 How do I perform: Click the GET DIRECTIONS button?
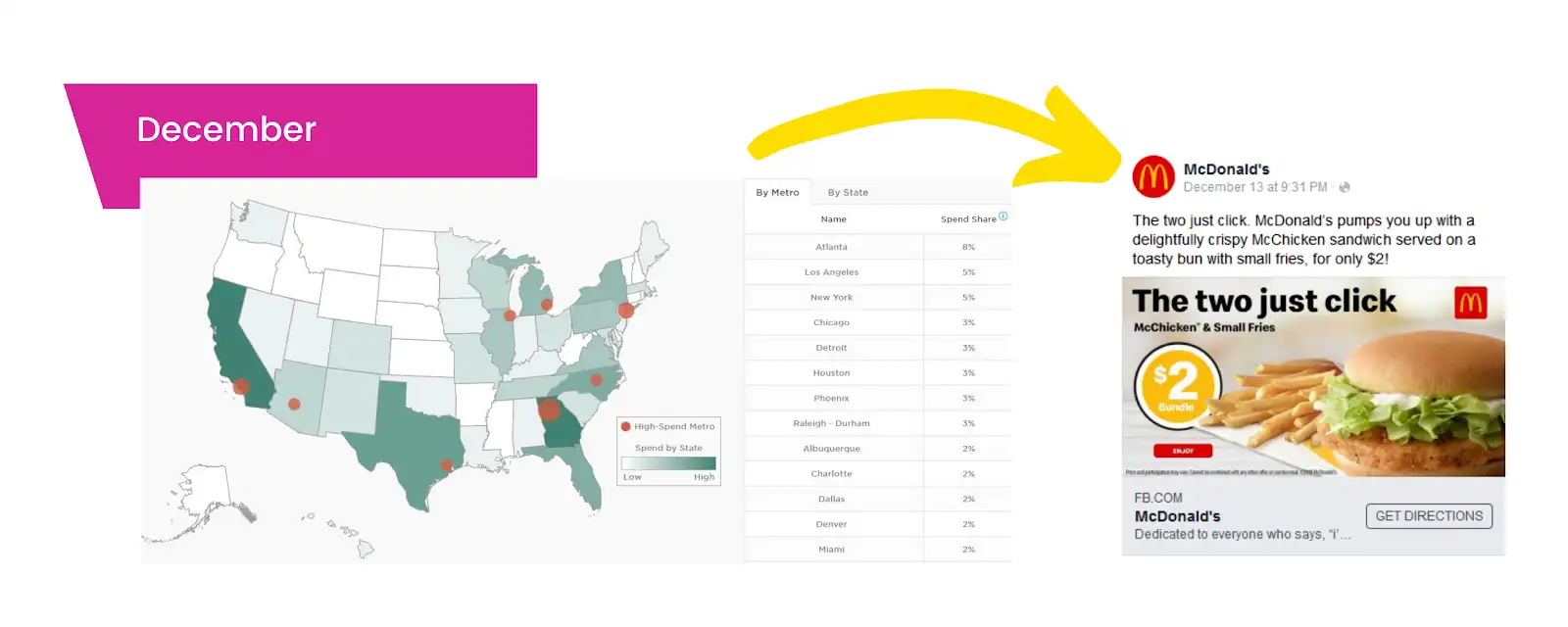click(x=1429, y=516)
